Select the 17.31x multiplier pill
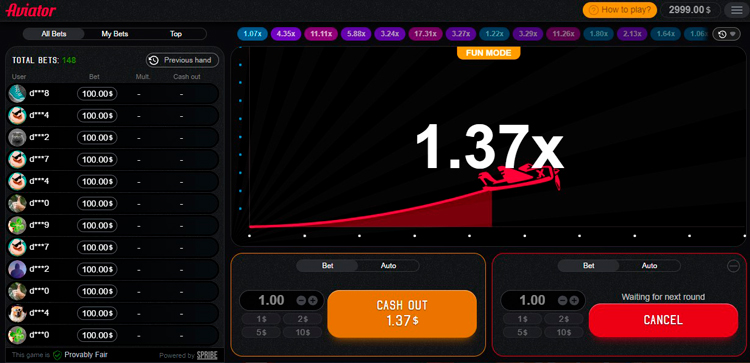The width and height of the screenshot is (750, 363). [x=425, y=34]
